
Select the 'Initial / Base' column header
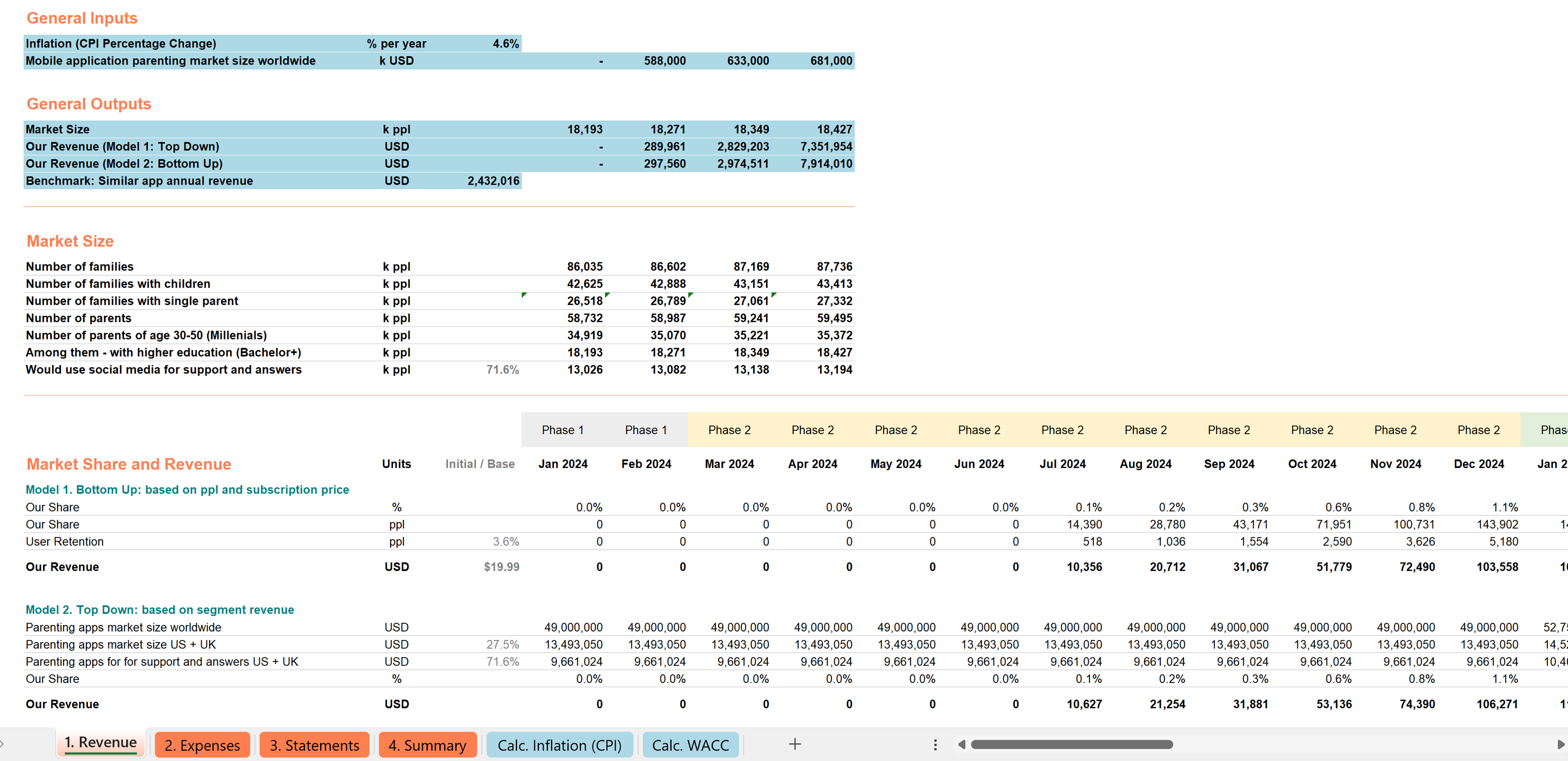[x=480, y=463]
